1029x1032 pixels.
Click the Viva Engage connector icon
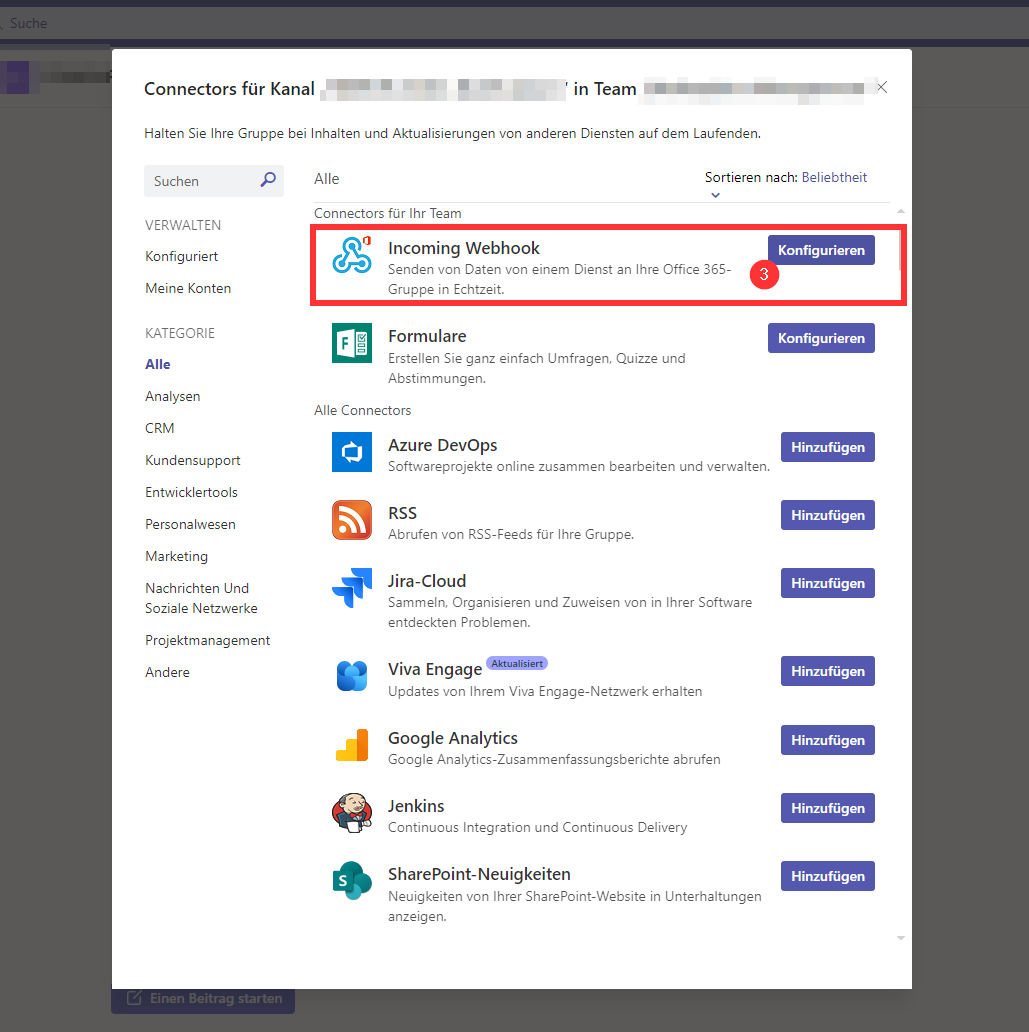[352, 676]
